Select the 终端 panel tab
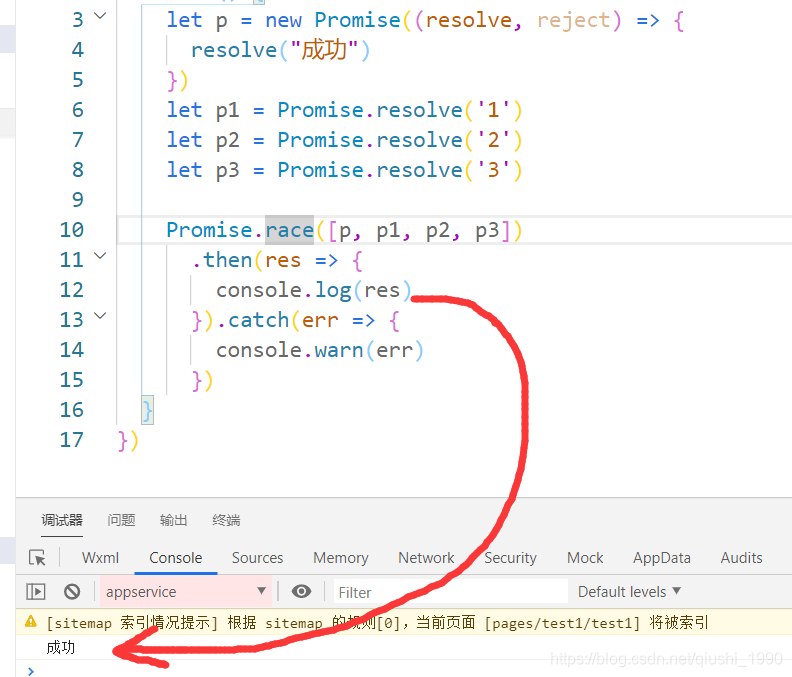Image resolution: width=792 pixels, height=677 pixels. pyautogui.click(x=226, y=520)
